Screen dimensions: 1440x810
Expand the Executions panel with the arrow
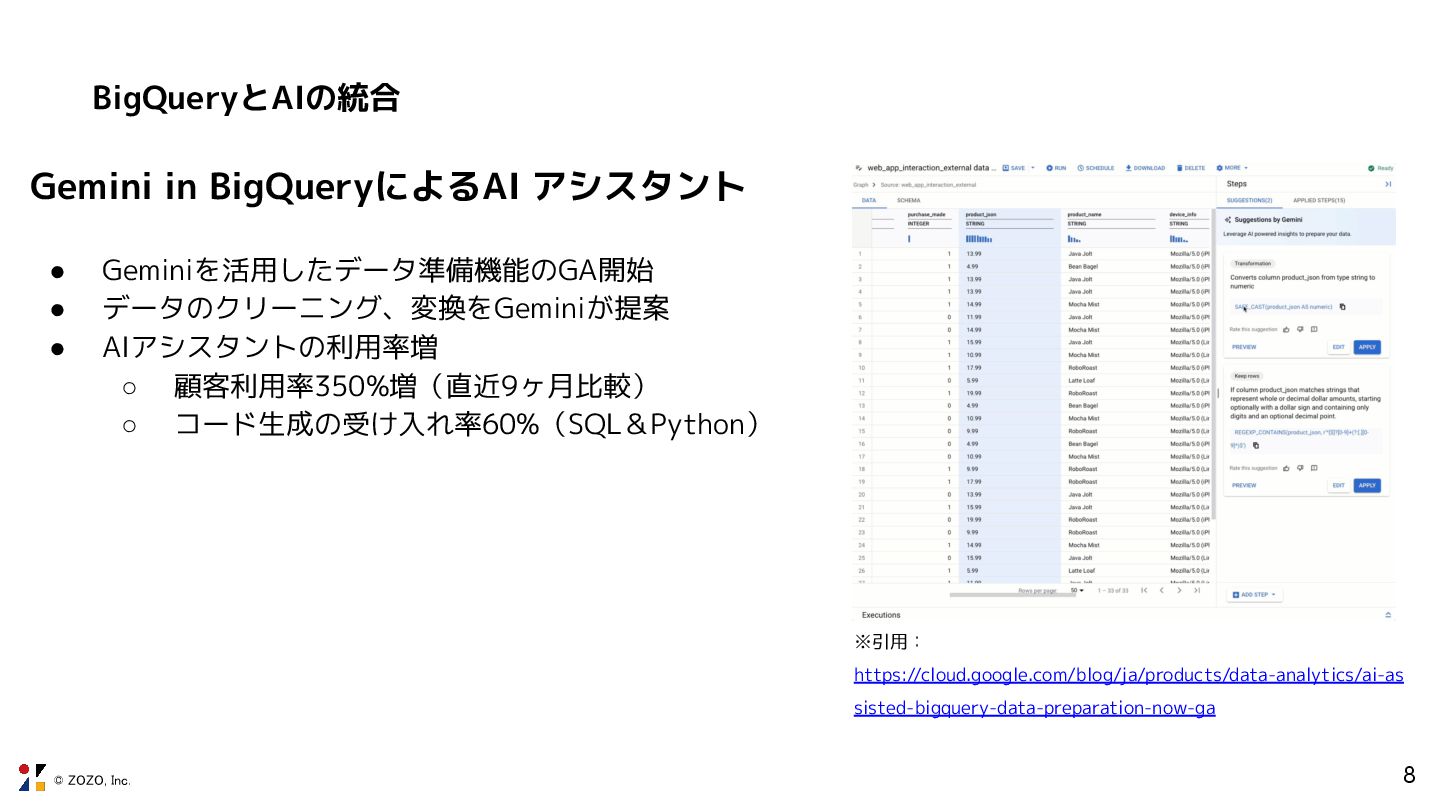click(1388, 615)
